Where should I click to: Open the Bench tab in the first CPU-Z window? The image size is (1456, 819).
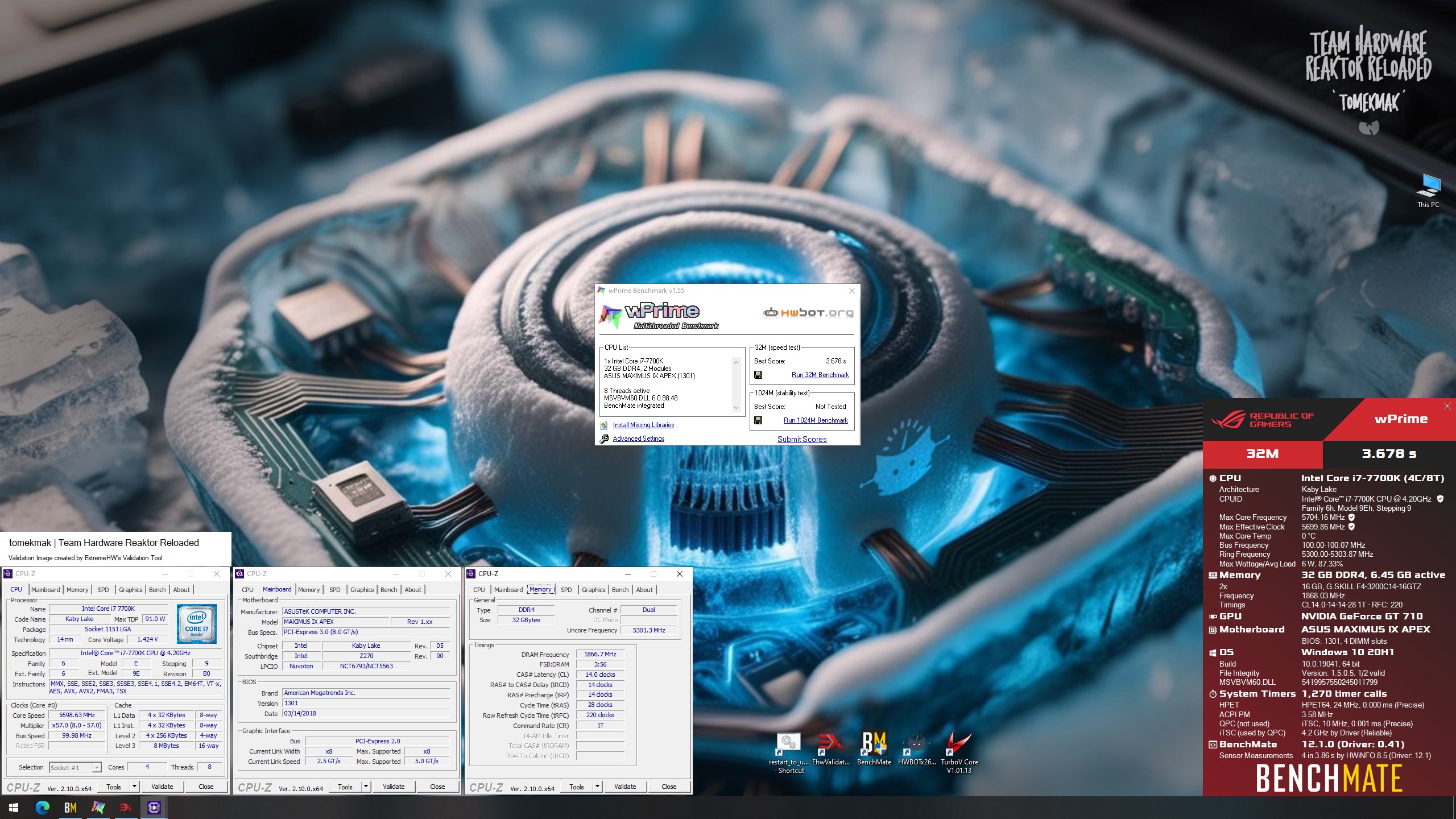click(x=158, y=590)
